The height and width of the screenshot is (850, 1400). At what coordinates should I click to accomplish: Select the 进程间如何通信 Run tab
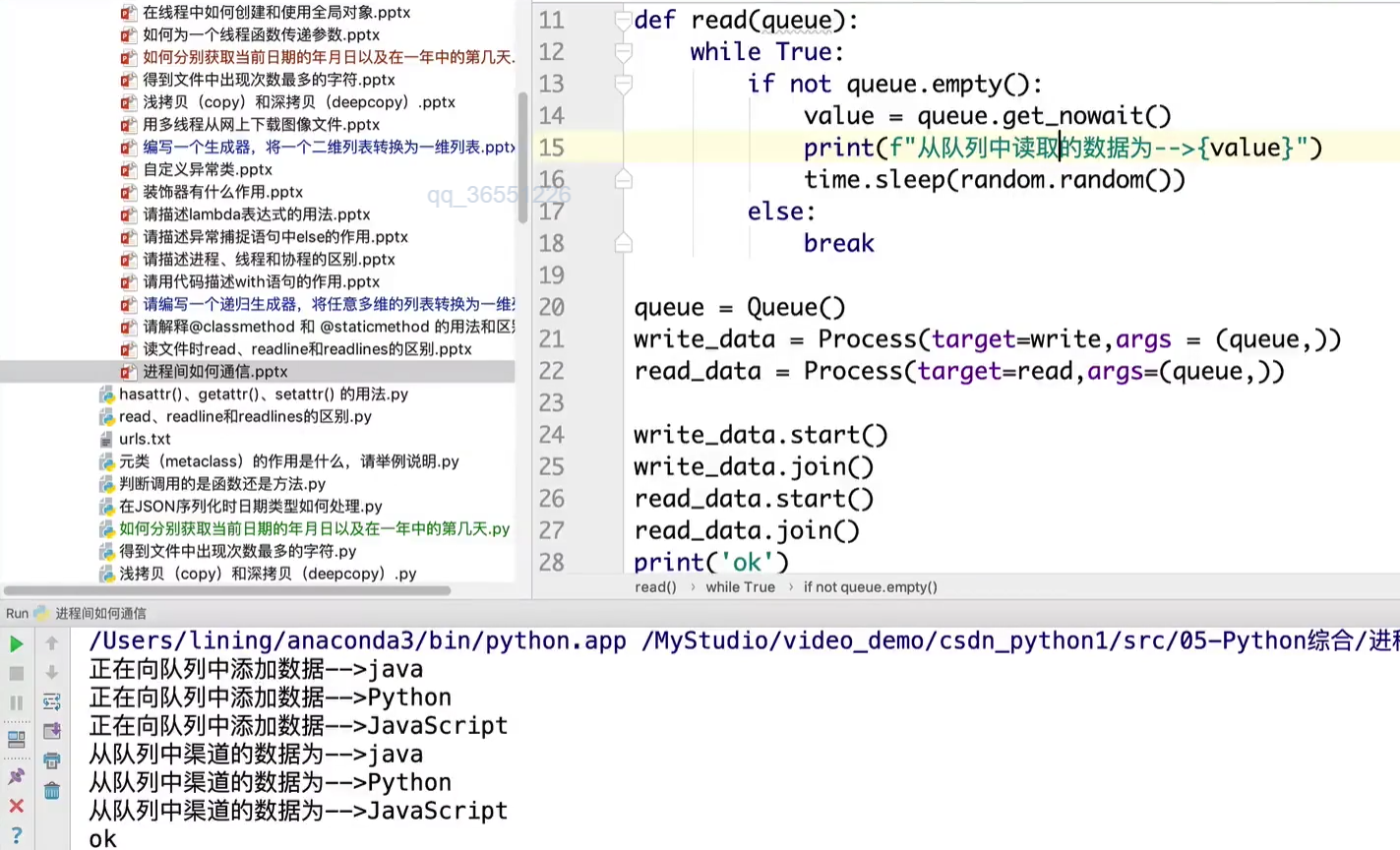(100, 613)
